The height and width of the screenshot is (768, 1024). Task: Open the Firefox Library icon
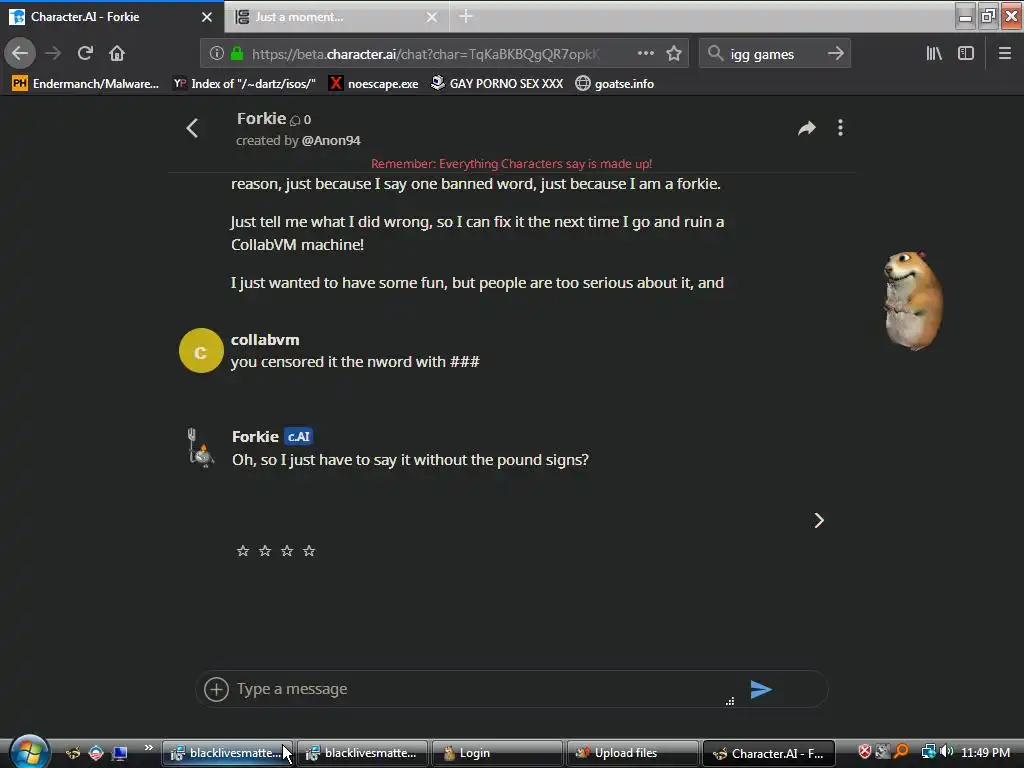click(934, 53)
